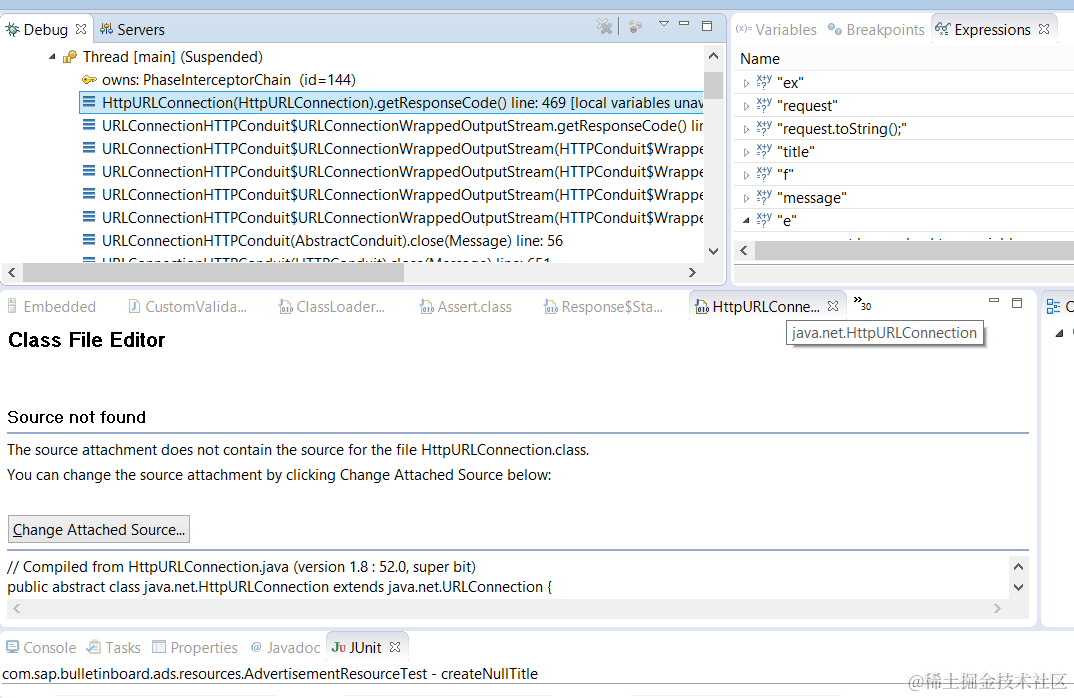Click stack frame icon of getResponseCode line 469

click(89, 103)
